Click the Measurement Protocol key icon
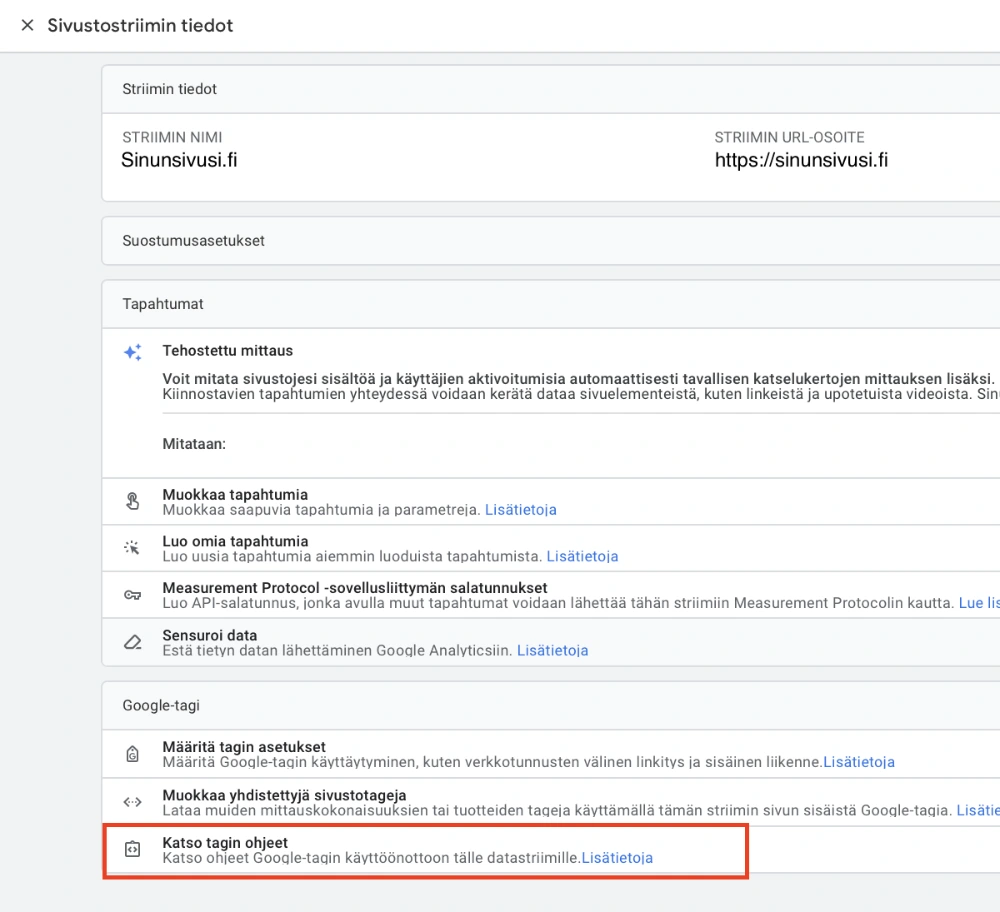 133,595
